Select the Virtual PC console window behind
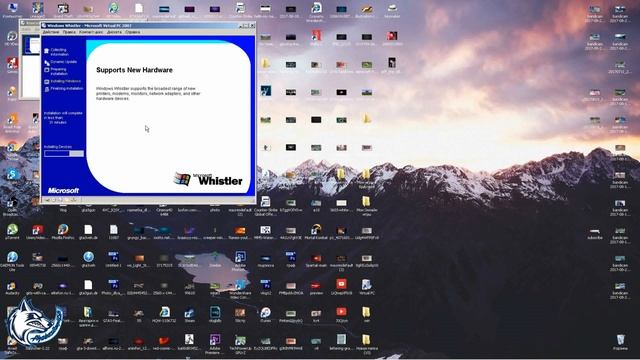Image resolution: width=640 pixels, height=360 pixels. coord(31,61)
